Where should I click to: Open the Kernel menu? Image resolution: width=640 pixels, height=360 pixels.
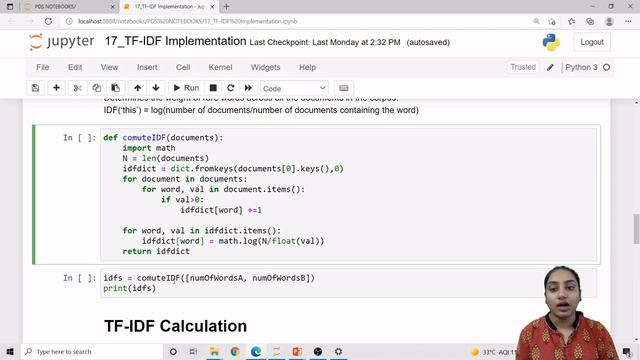tap(220, 67)
